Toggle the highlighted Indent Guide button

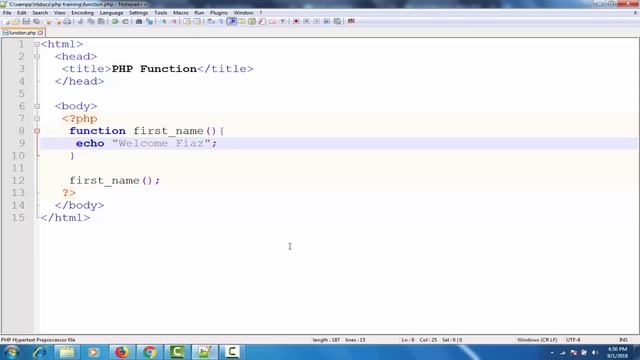pyautogui.click(x=232, y=21)
